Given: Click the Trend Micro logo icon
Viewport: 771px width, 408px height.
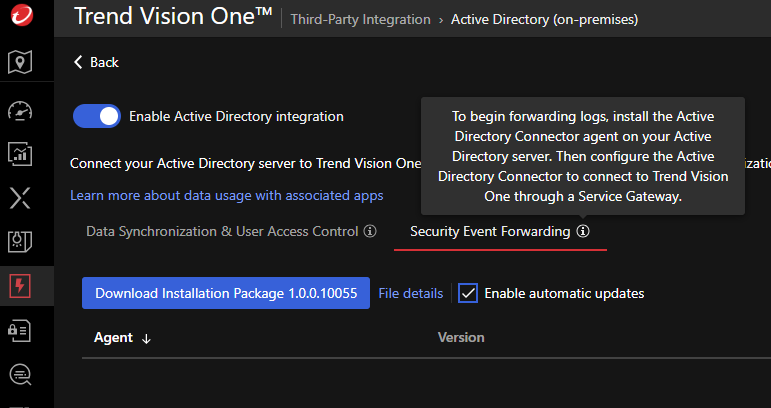Looking at the screenshot, I should point(21,18).
